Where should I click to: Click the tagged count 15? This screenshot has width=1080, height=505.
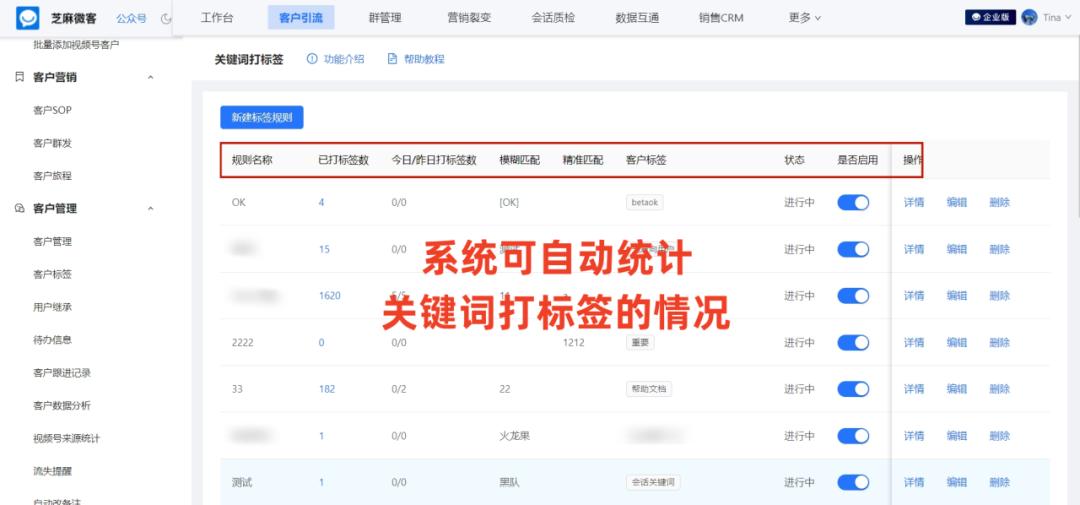point(324,249)
